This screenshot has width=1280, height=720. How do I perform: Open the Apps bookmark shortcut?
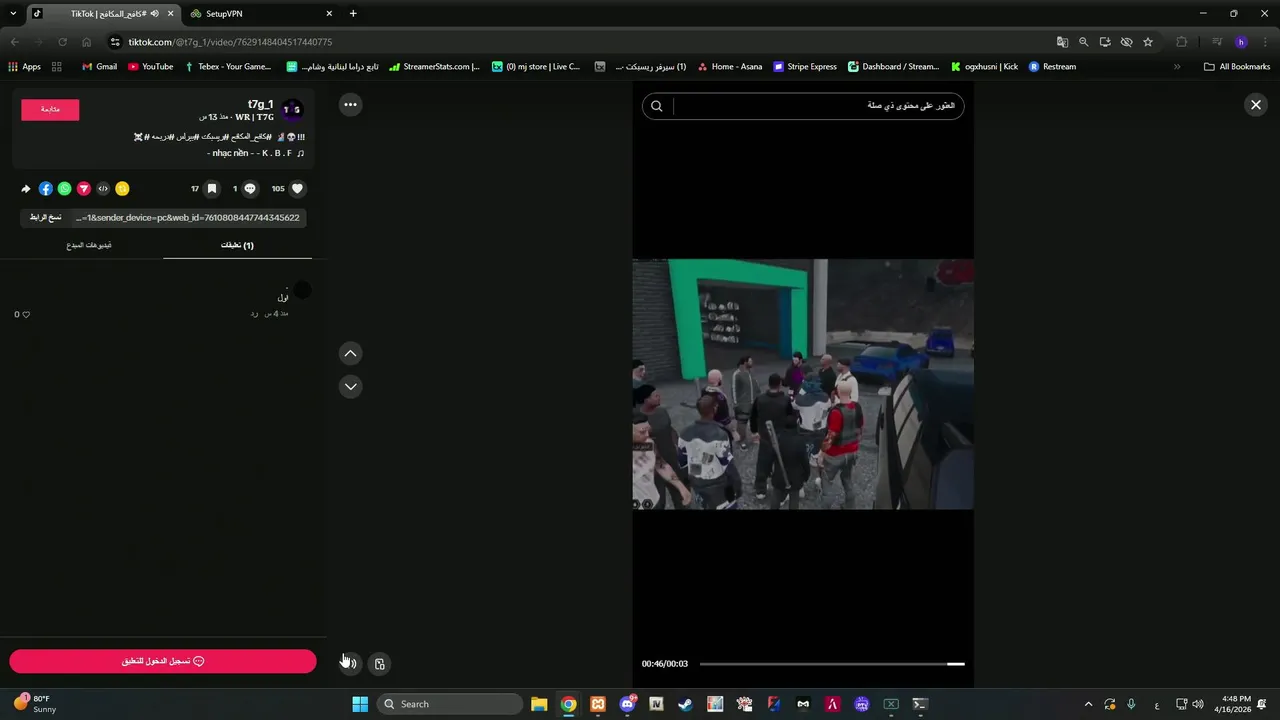[x=24, y=67]
